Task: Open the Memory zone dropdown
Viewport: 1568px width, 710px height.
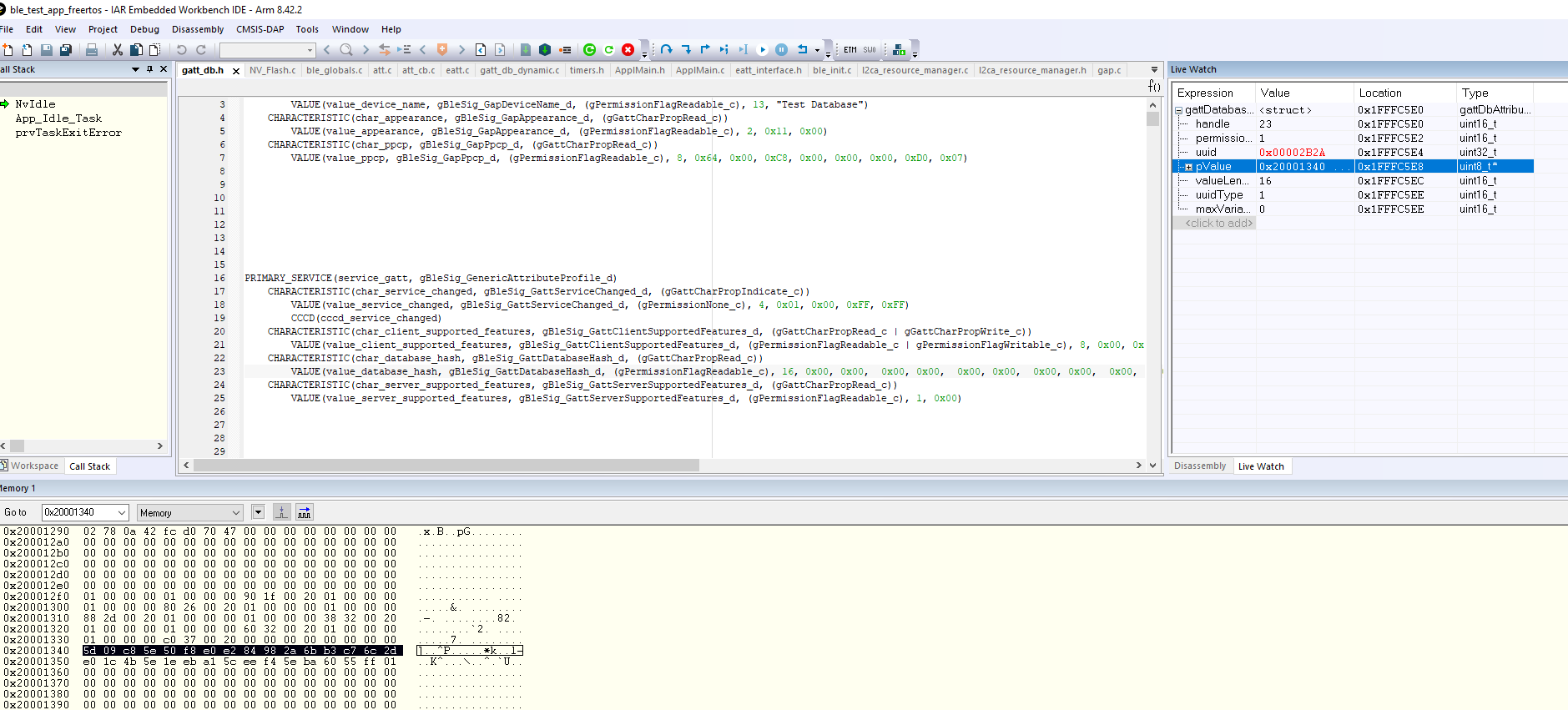Action: coord(190,512)
